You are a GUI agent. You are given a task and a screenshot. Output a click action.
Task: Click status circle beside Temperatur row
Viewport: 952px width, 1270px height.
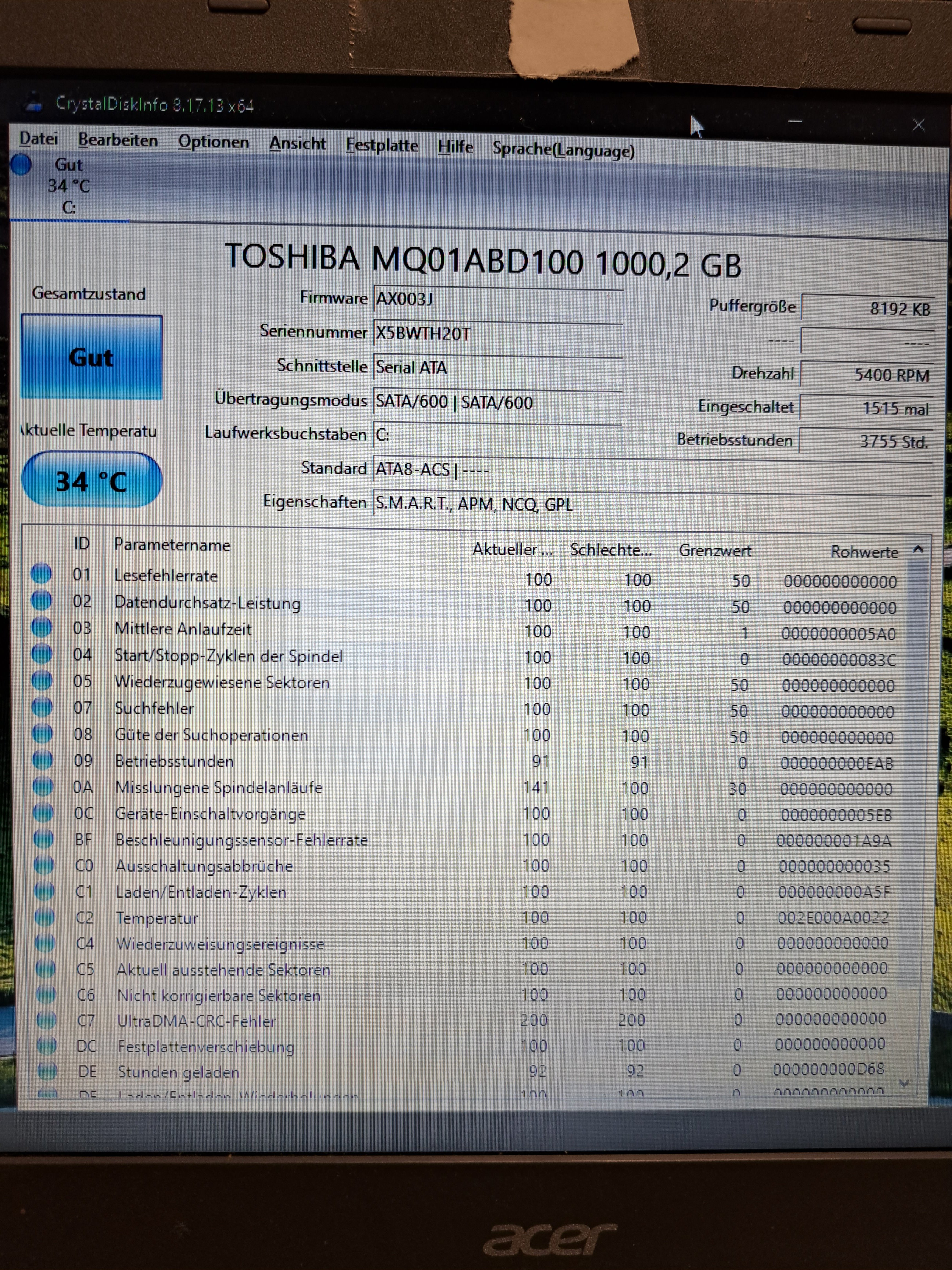click(45, 916)
